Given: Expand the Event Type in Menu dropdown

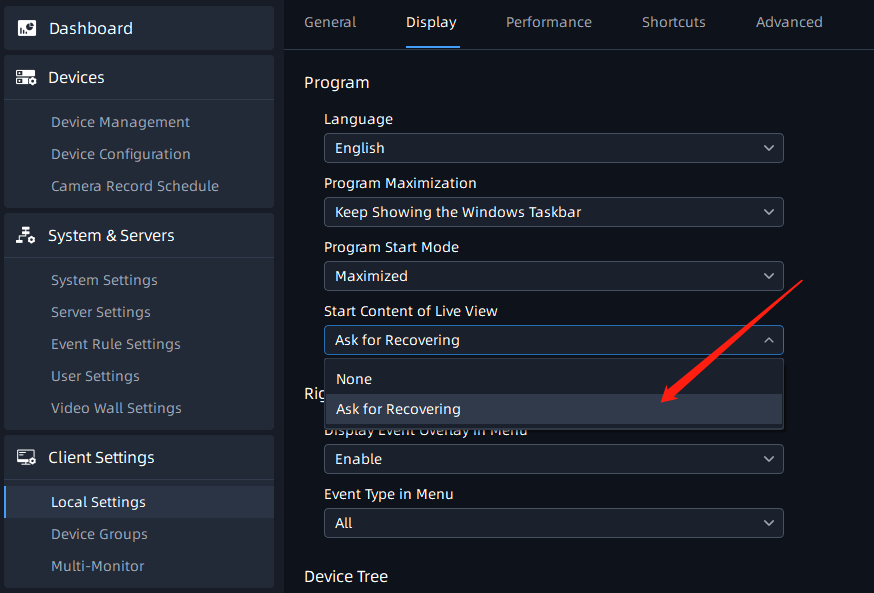Looking at the screenshot, I should (x=553, y=523).
